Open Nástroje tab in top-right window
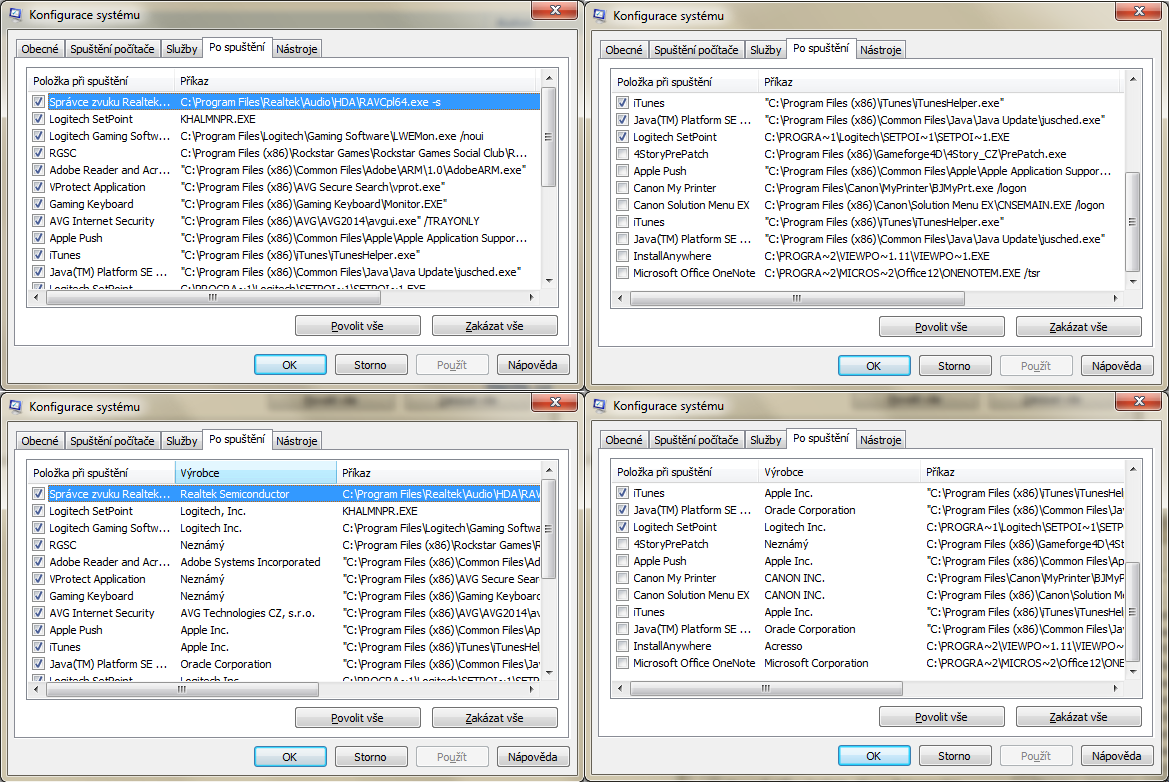 880,50
